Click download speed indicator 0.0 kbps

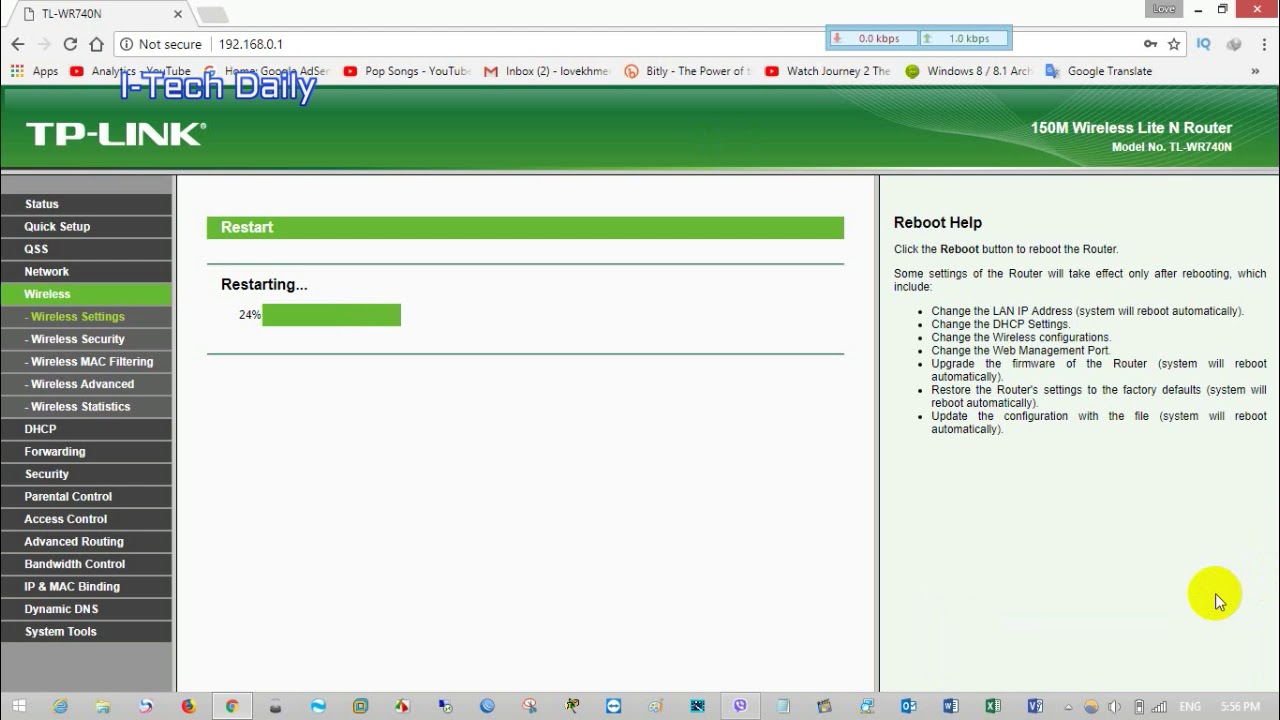[x=871, y=38]
